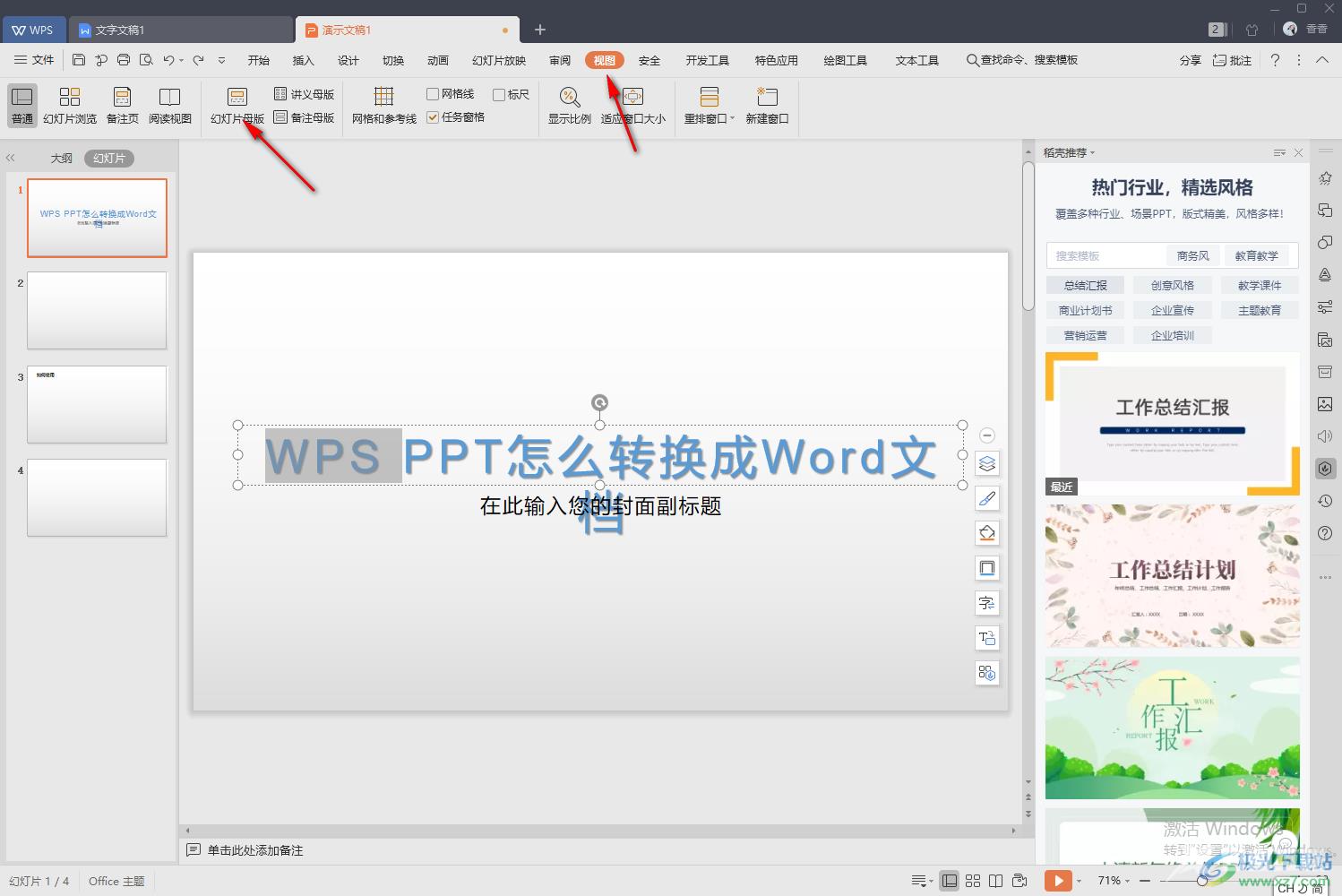Open Slide Sorter view (幻灯片浏览)

click(x=70, y=106)
